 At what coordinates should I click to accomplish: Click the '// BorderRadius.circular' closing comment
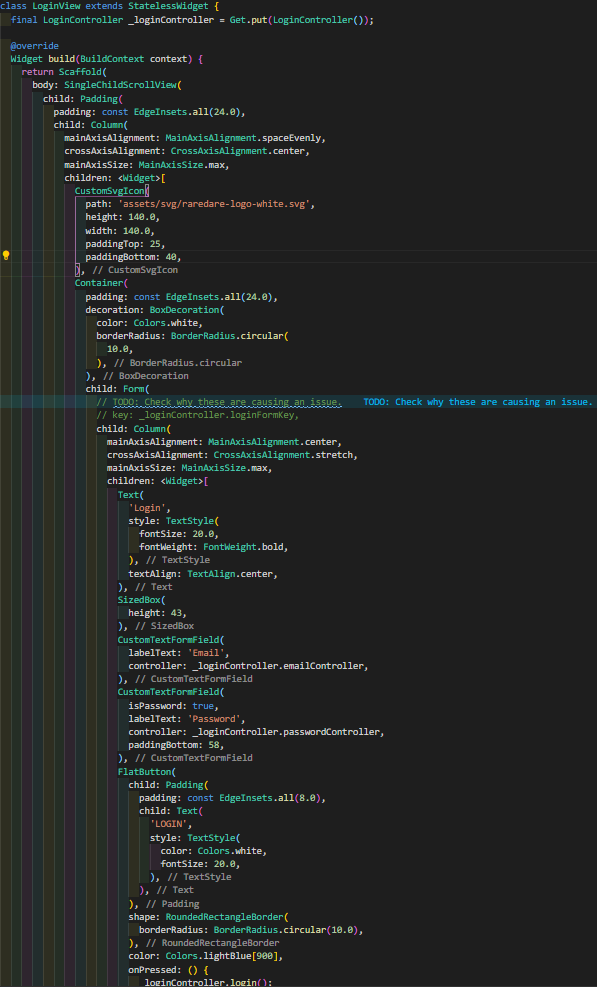[178, 363]
